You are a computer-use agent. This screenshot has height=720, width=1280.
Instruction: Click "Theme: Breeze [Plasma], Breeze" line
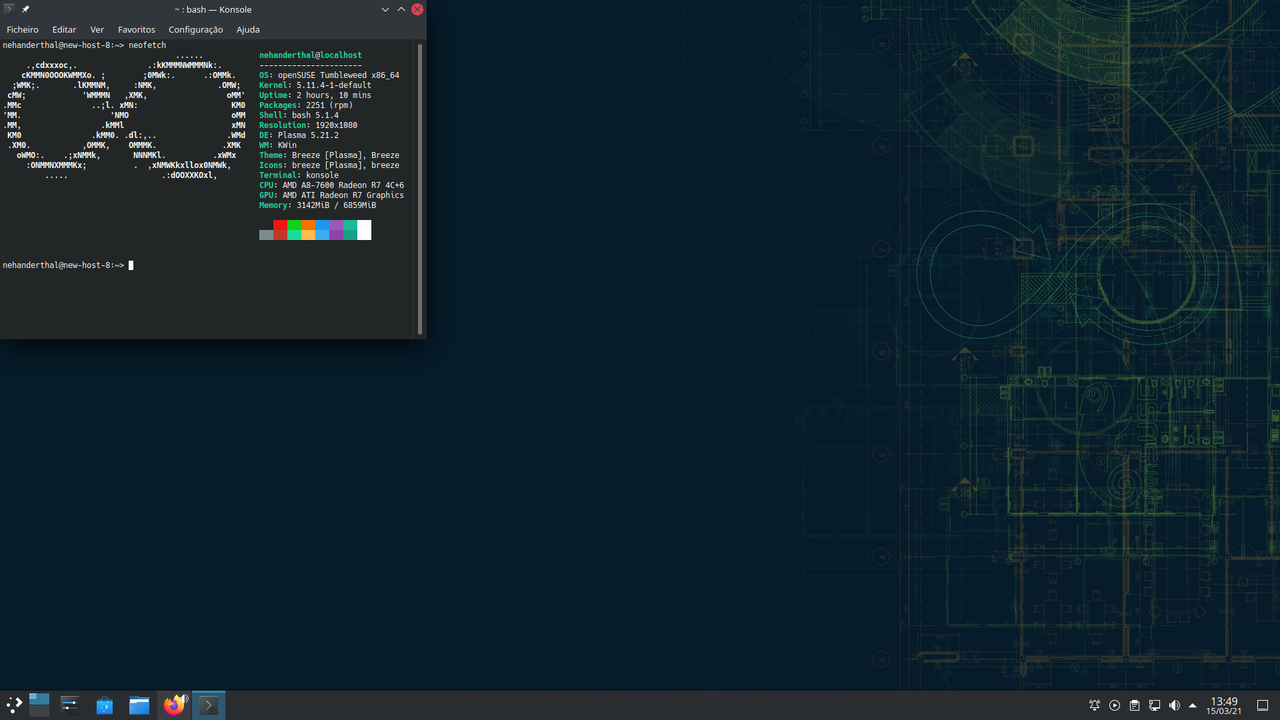tap(329, 155)
